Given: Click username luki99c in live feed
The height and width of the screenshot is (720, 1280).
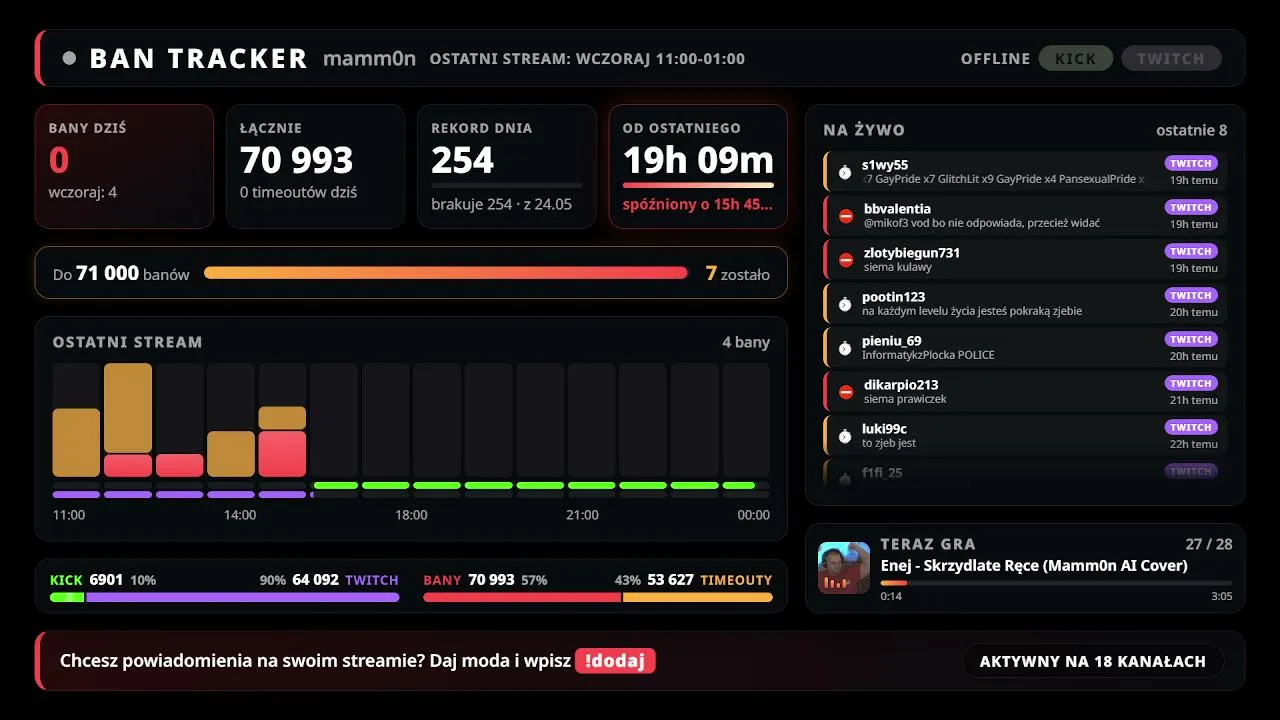Looking at the screenshot, I should coord(884,429).
